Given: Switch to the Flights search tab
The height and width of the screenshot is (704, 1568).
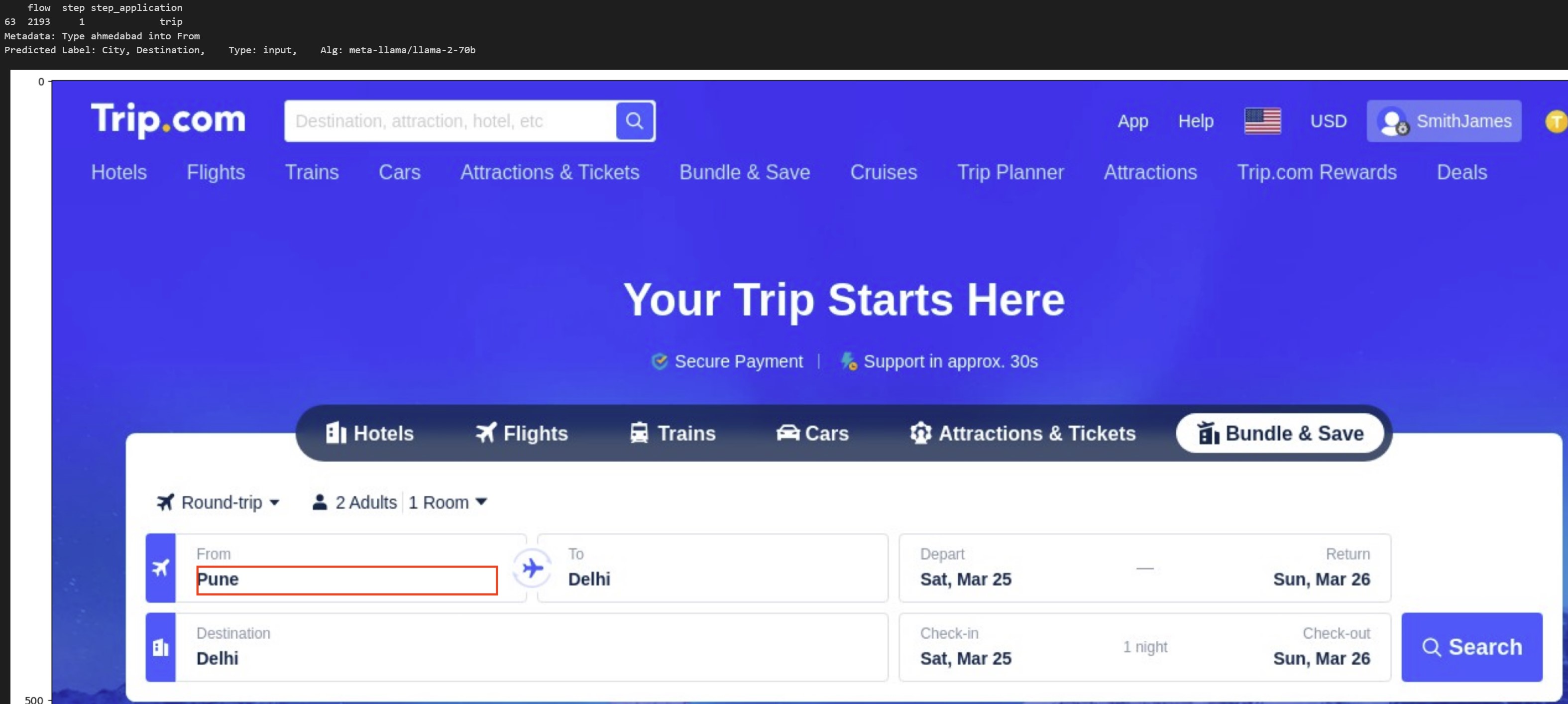Looking at the screenshot, I should point(522,433).
